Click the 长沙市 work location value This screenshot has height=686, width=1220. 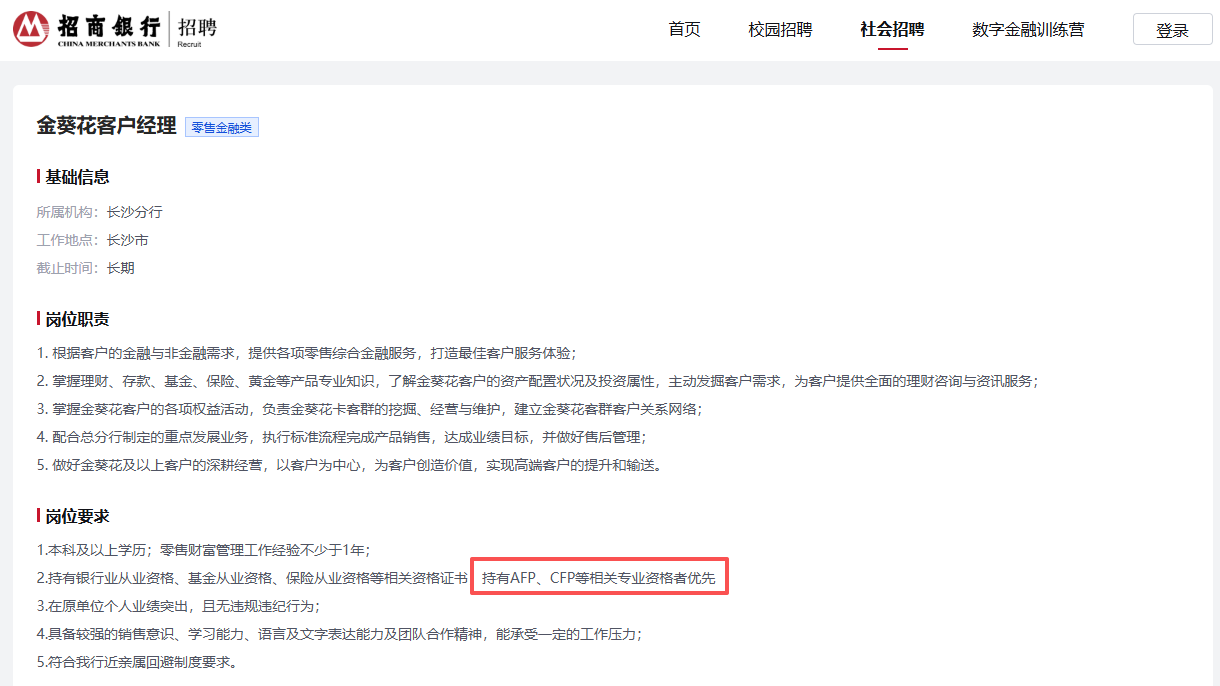tap(127, 240)
